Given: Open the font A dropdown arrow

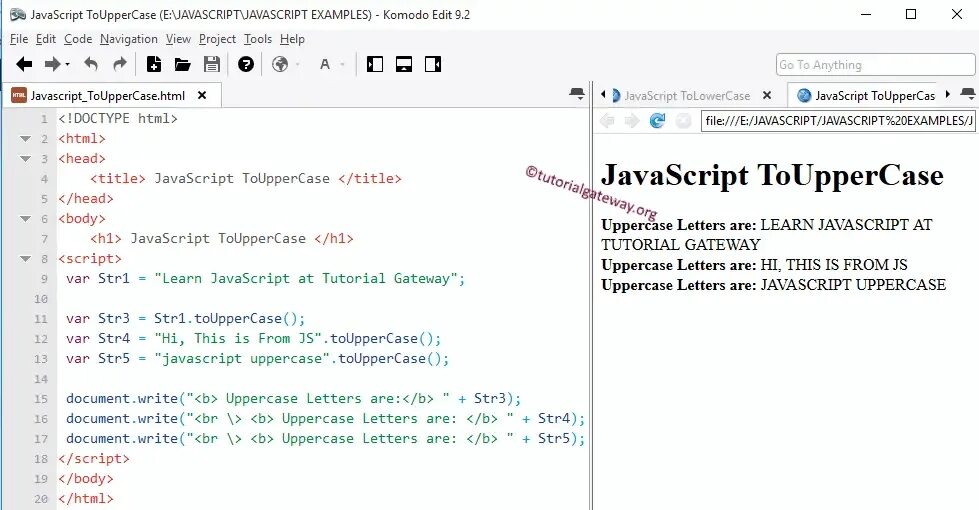Looking at the screenshot, I should 342,64.
